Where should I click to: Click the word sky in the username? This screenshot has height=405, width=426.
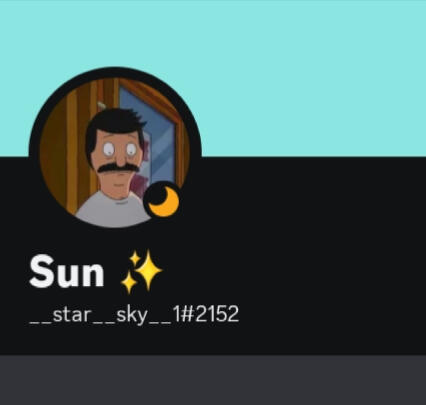tap(131, 315)
